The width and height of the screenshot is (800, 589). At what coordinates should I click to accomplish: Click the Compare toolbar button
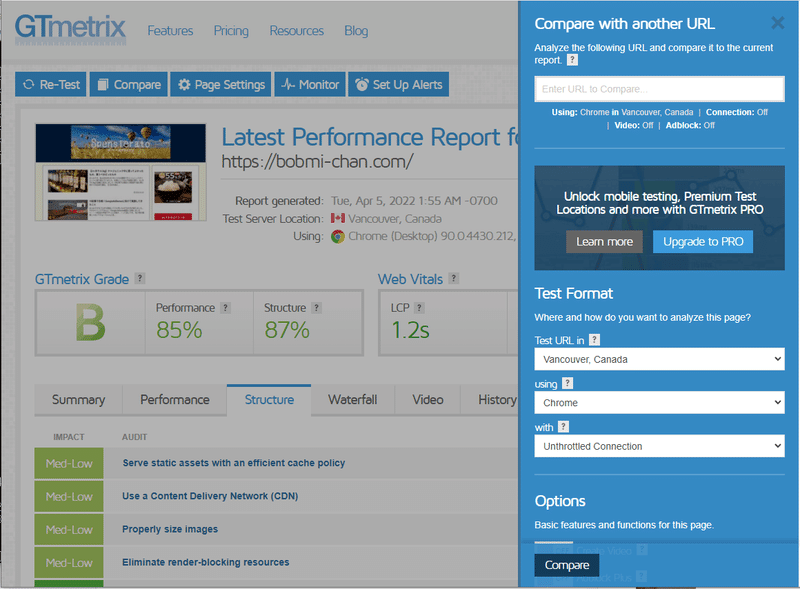129,84
